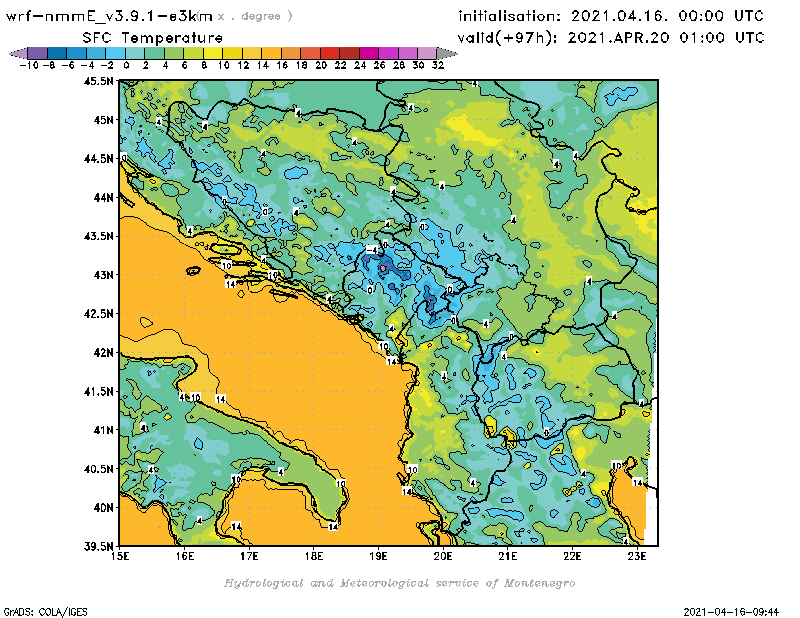Select the 17E longitude axis label
Screen dimensions: 800x618
(249, 556)
